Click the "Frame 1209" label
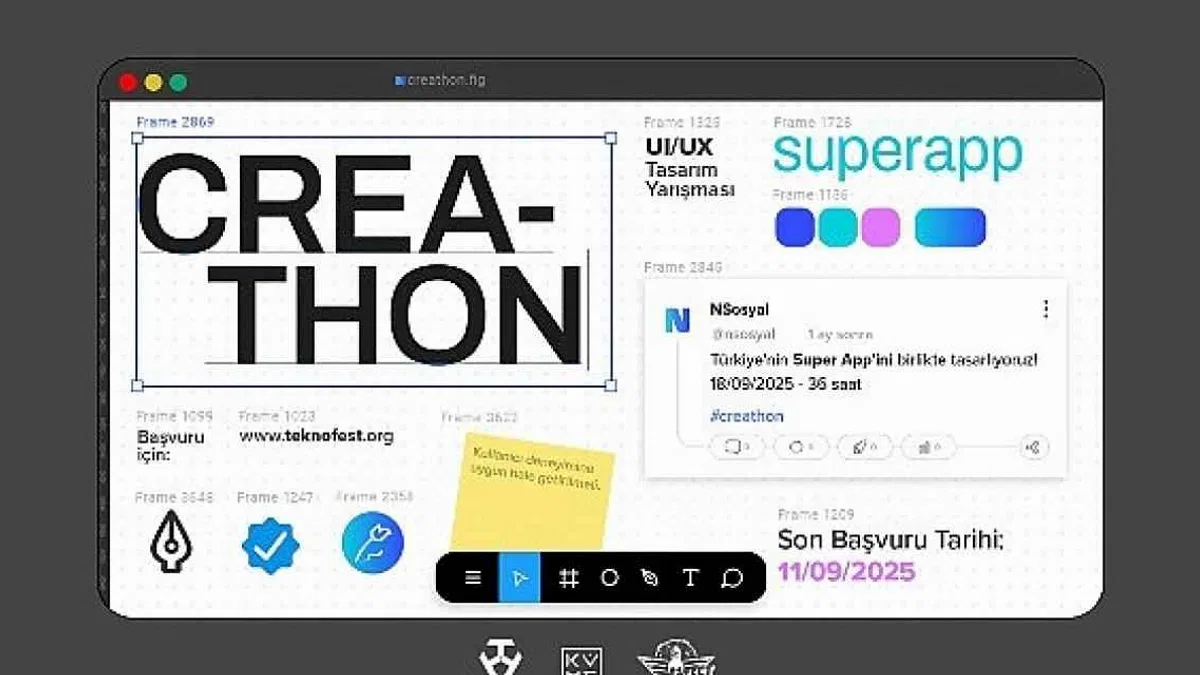The height and width of the screenshot is (675, 1200). [816, 514]
